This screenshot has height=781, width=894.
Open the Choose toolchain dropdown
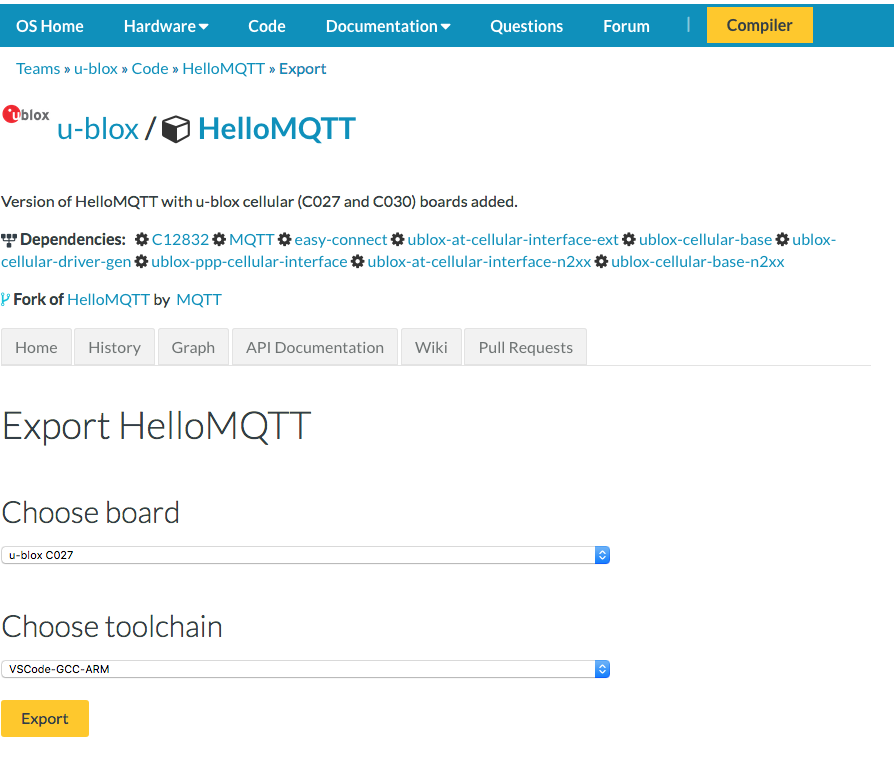click(305, 669)
